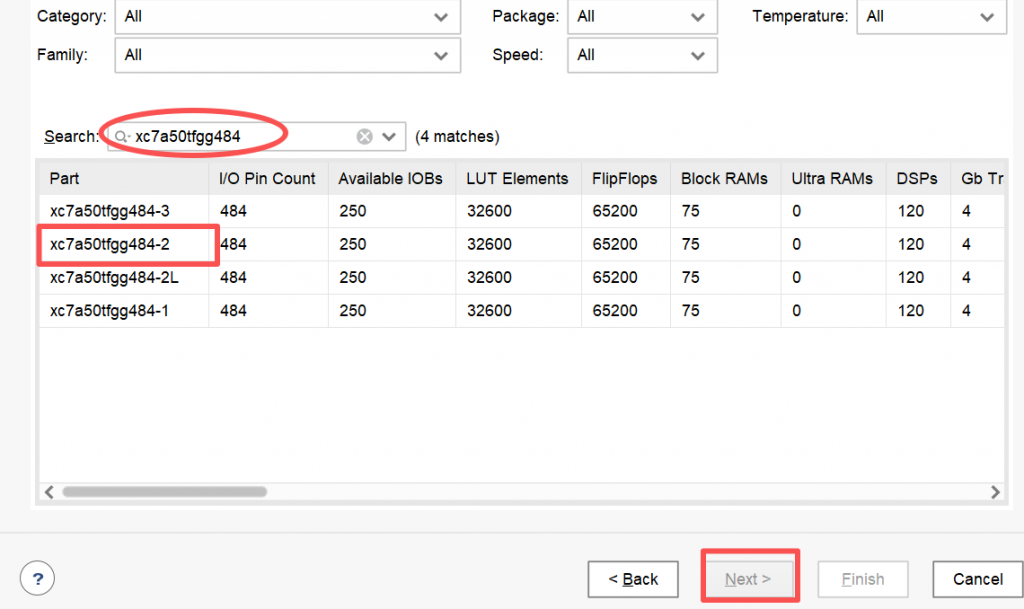This screenshot has height=609, width=1024.
Task: Open the Category dropdown
Action: [287, 17]
